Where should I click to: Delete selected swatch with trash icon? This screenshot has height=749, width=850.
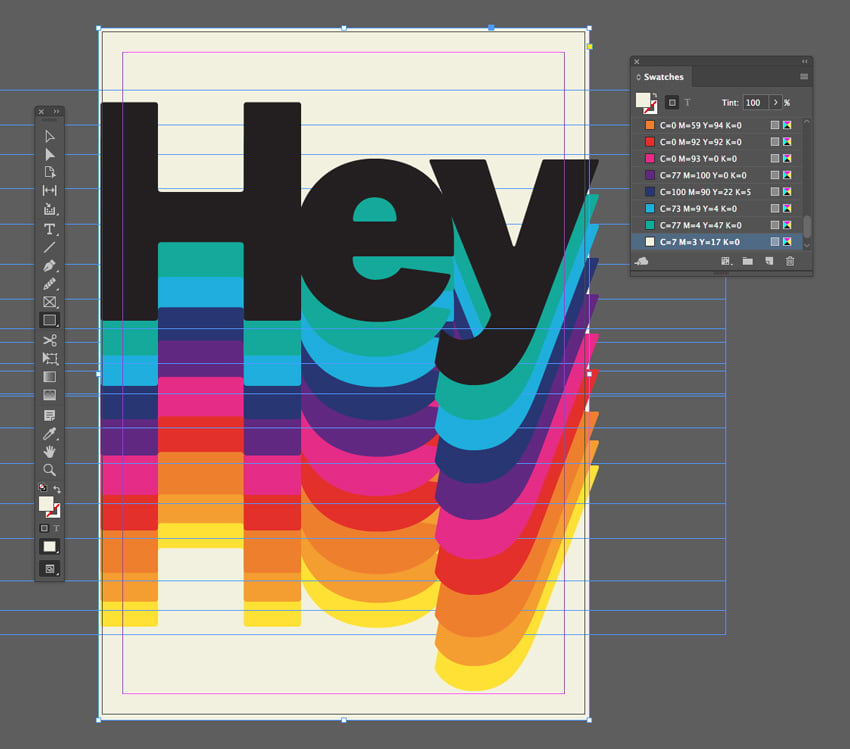click(790, 261)
